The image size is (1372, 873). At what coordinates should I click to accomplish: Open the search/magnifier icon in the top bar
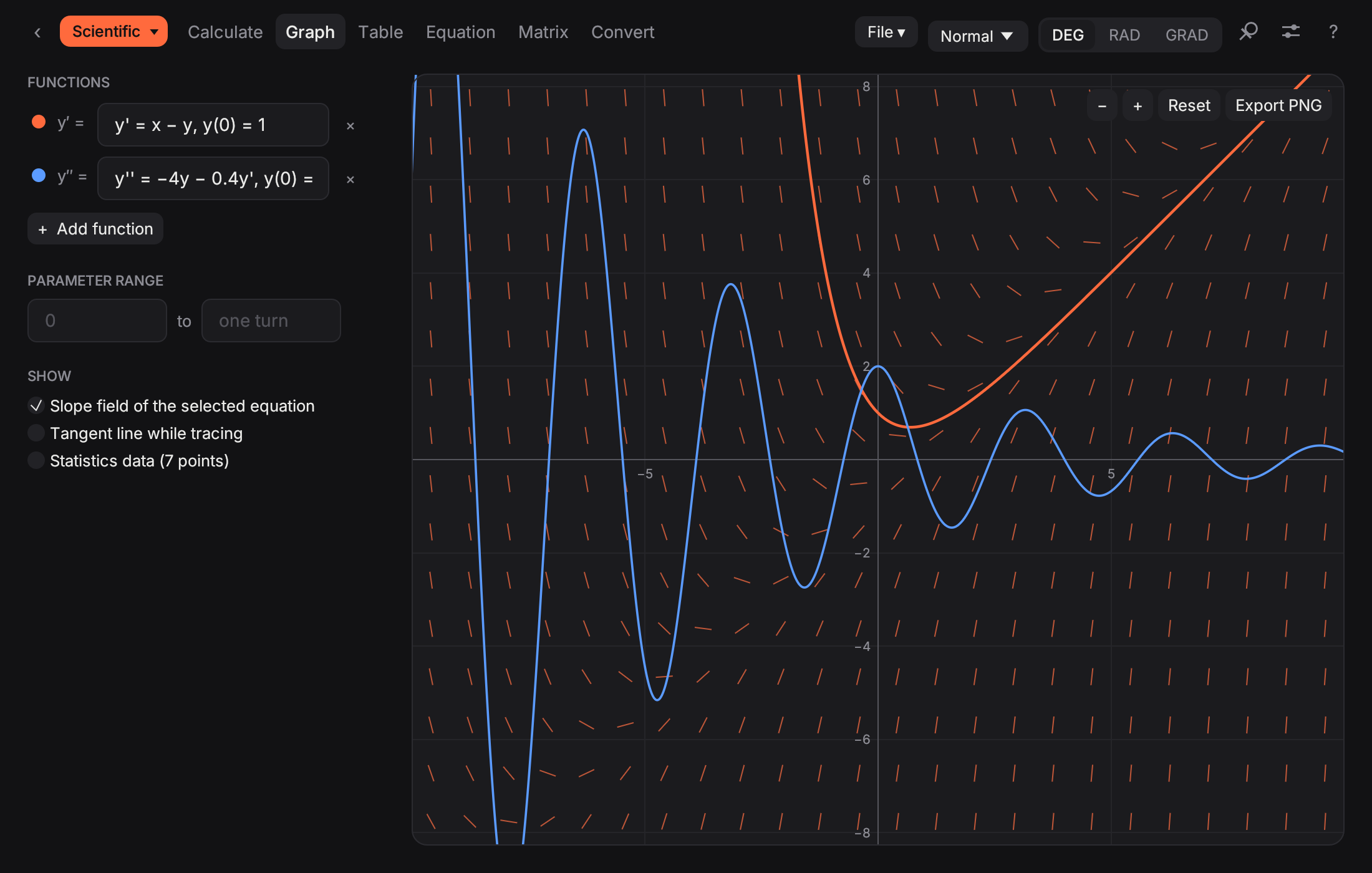pyautogui.click(x=1249, y=32)
